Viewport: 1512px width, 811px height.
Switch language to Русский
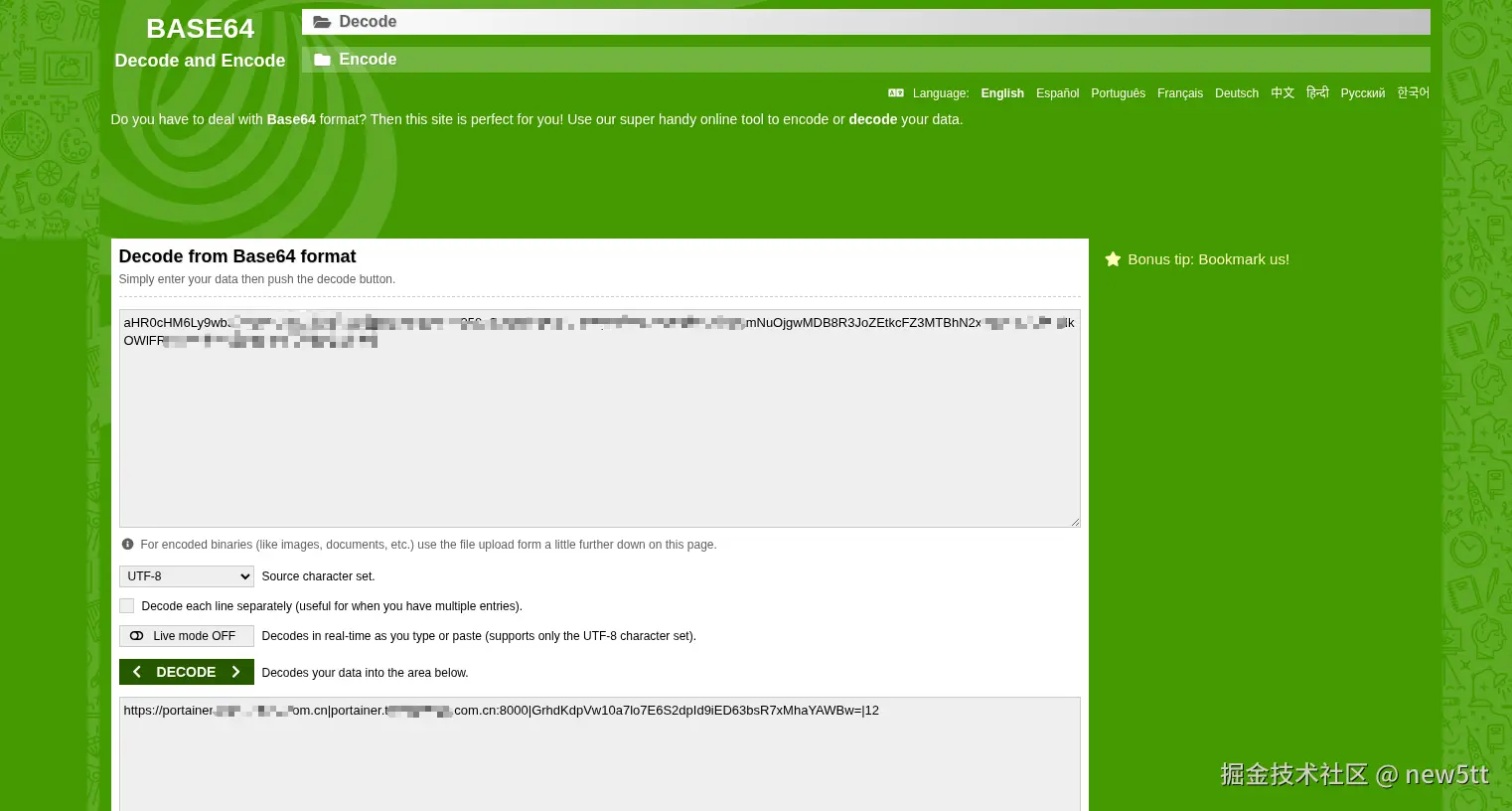[1363, 93]
